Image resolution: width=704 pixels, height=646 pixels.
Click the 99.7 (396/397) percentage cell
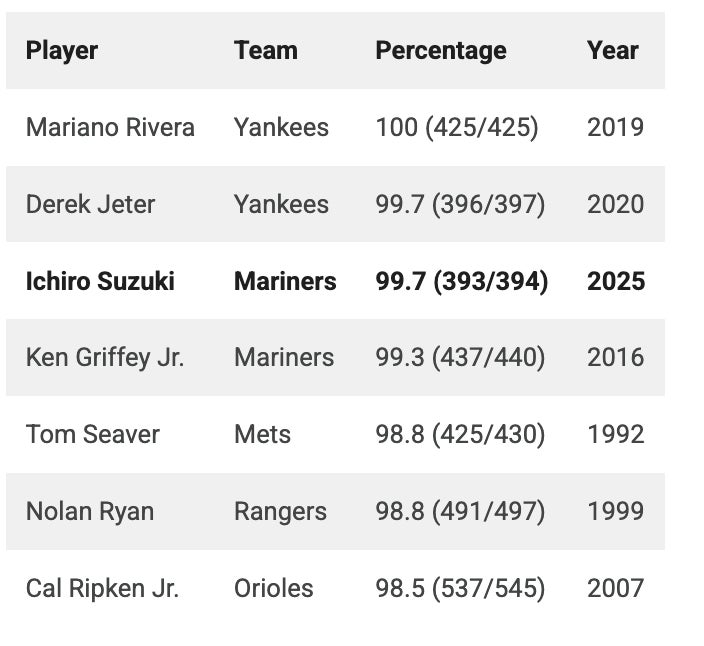pos(460,204)
